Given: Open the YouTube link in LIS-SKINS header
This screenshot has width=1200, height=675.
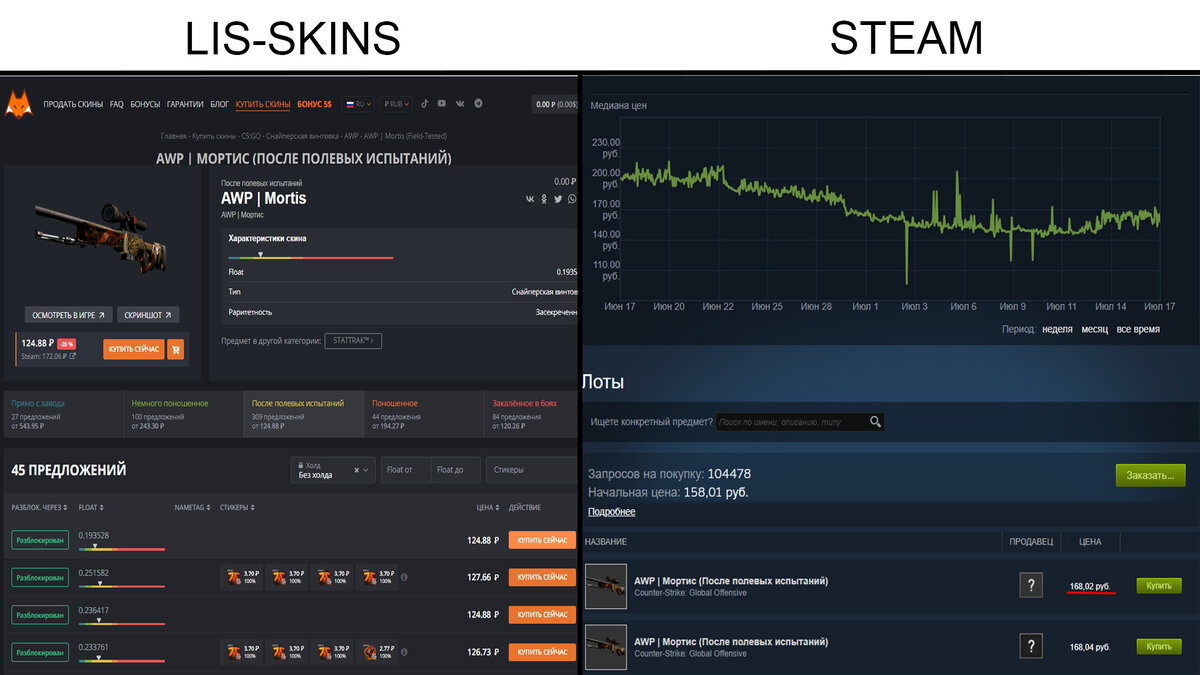Looking at the screenshot, I should 442,104.
